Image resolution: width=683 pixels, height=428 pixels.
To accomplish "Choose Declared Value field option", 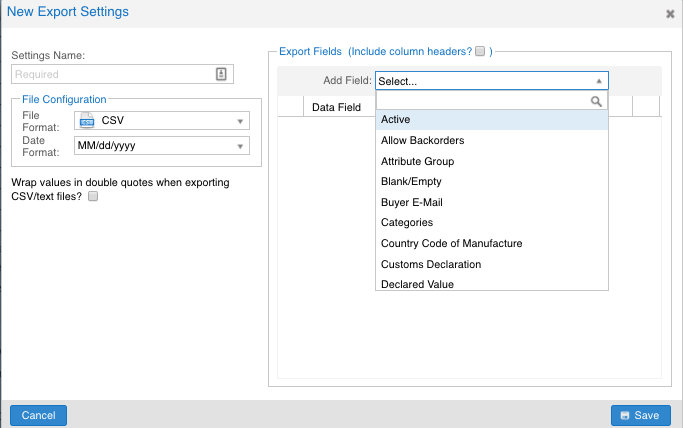I will coord(491,284).
